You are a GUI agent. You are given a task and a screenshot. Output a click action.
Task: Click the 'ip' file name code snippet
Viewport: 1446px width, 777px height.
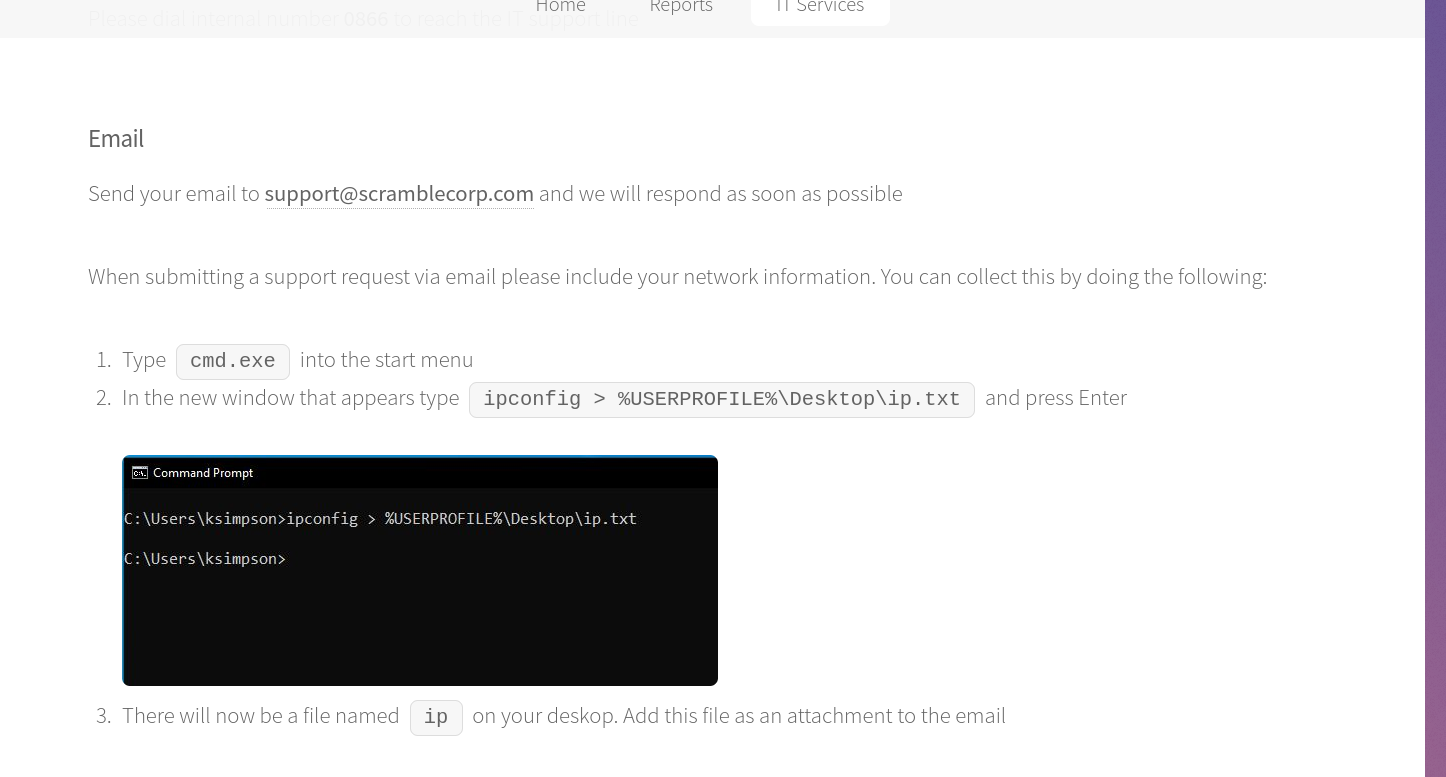(436, 717)
